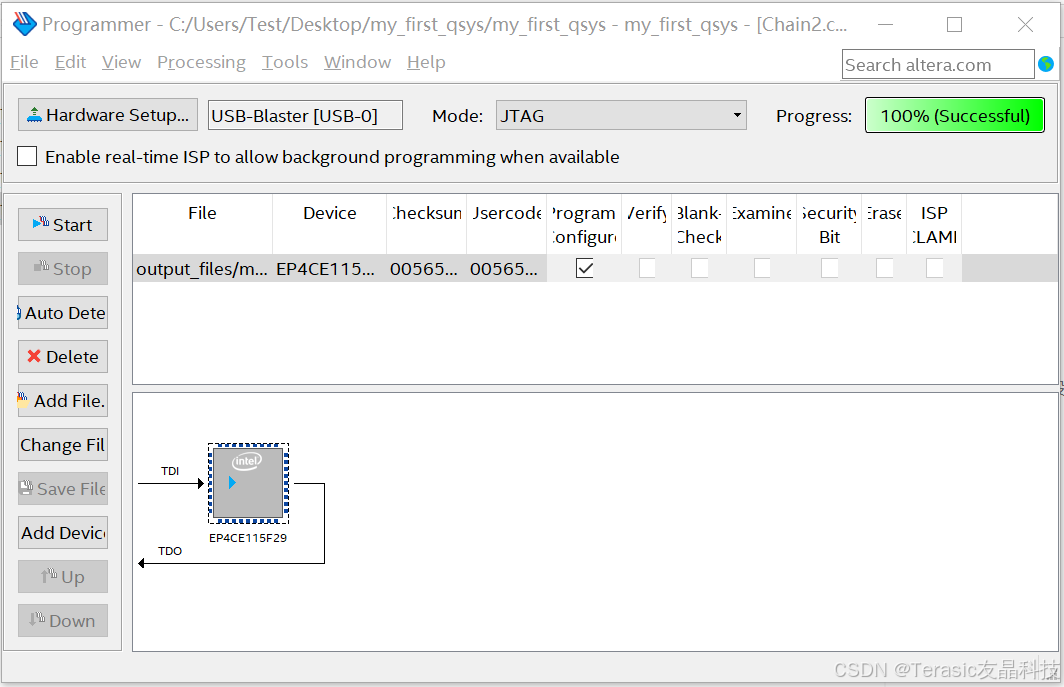Maximize the Programmer window

pyautogui.click(x=954, y=24)
